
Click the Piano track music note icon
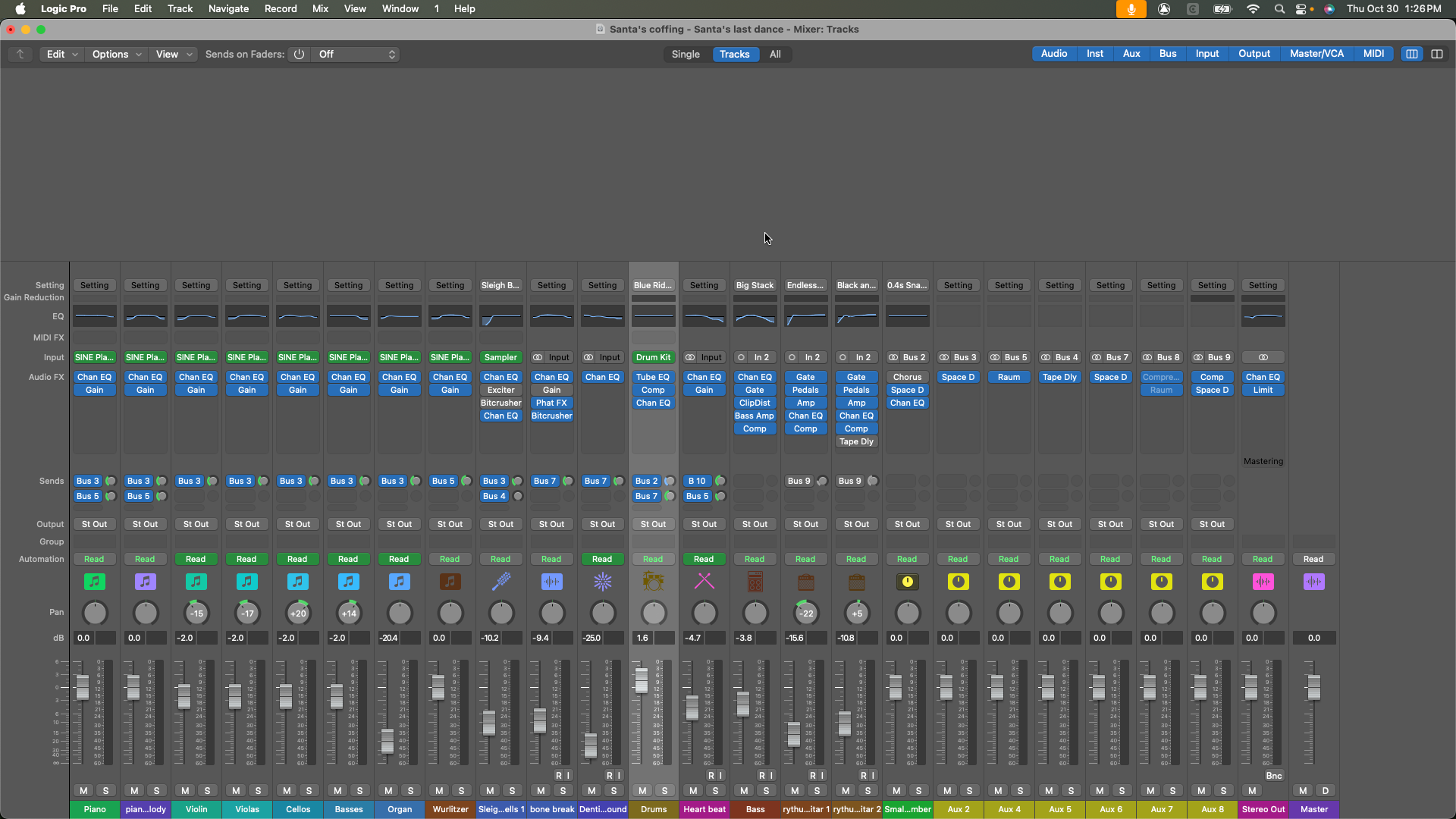(x=94, y=582)
